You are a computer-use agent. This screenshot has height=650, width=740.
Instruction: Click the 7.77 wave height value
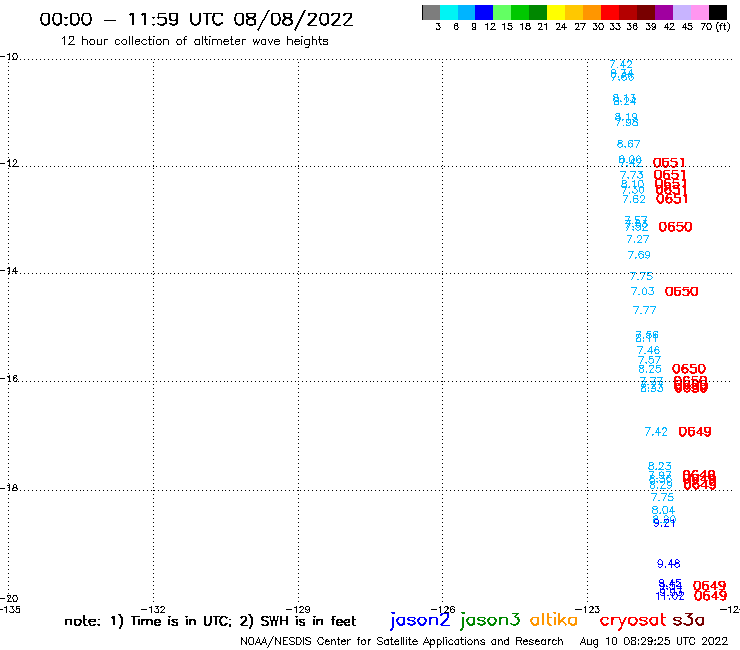pos(645,310)
